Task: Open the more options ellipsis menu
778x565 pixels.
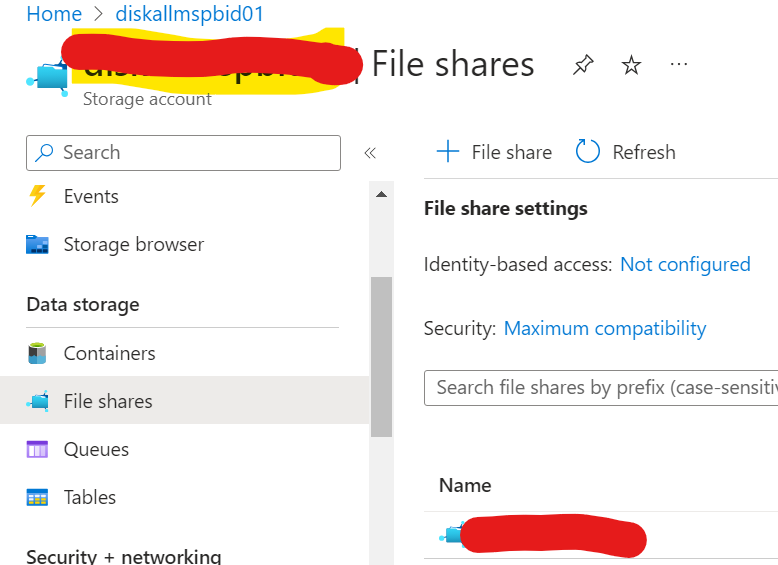Action: pyautogui.click(x=678, y=64)
